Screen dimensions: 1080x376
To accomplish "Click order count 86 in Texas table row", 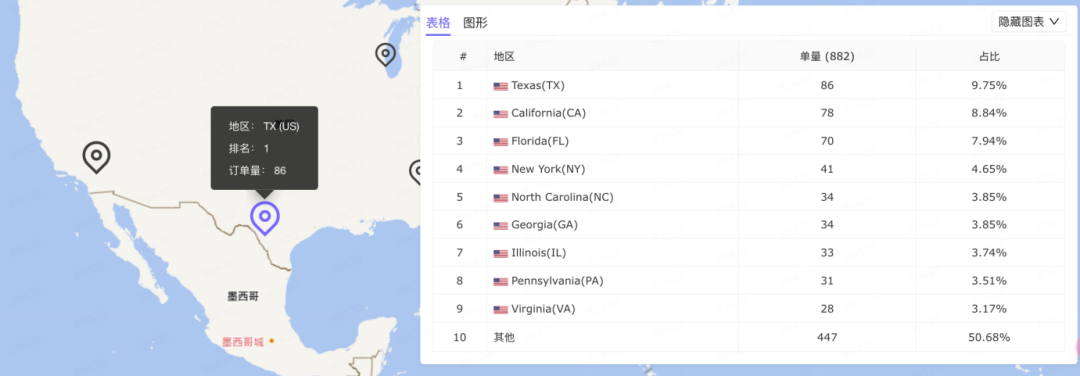I will coord(827,85).
